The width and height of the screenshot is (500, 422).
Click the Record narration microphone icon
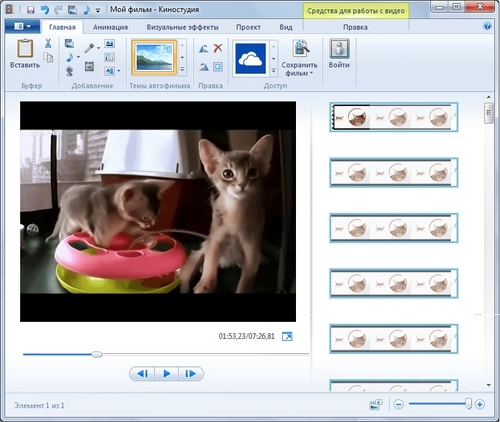pyautogui.click(x=89, y=48)
